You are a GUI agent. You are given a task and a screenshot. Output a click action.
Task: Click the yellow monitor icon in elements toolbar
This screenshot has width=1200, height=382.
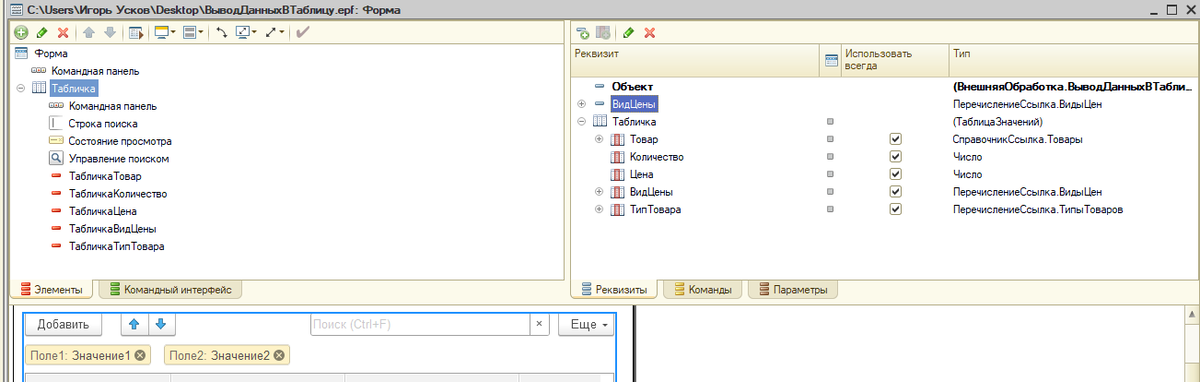(x=161, y=33)
